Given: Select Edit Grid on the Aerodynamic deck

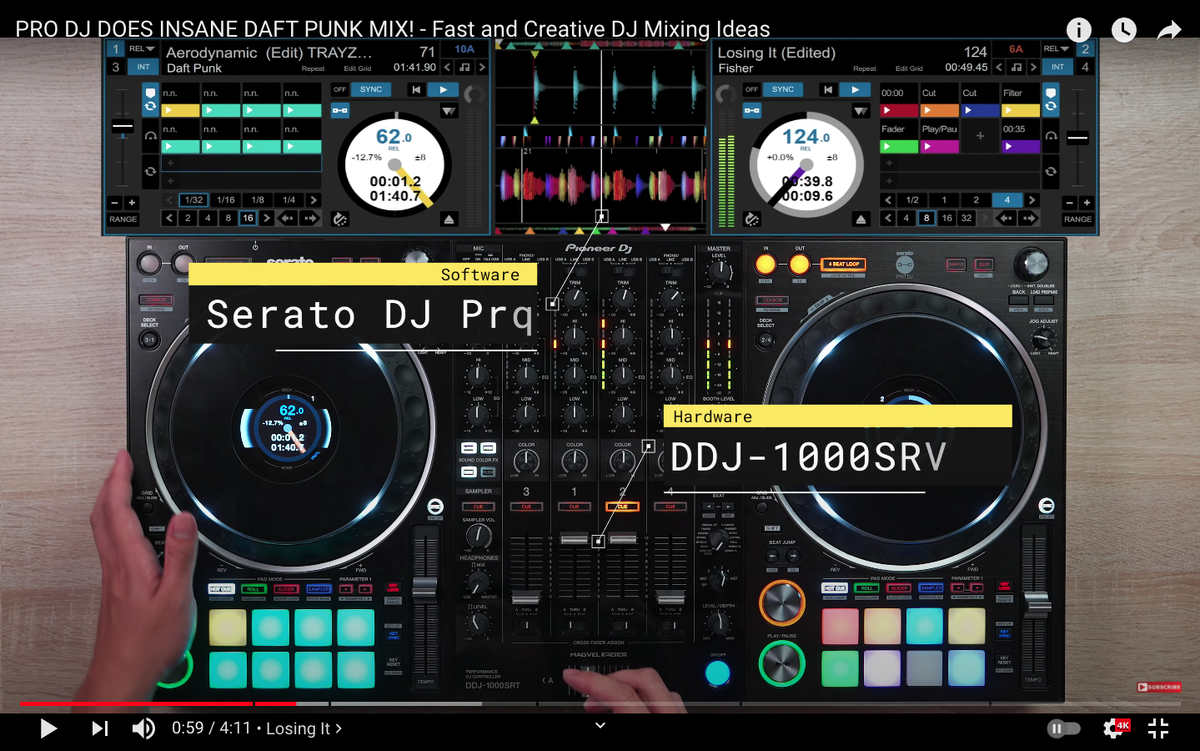Looking at the screenshot, I should (x=357, y=68).
